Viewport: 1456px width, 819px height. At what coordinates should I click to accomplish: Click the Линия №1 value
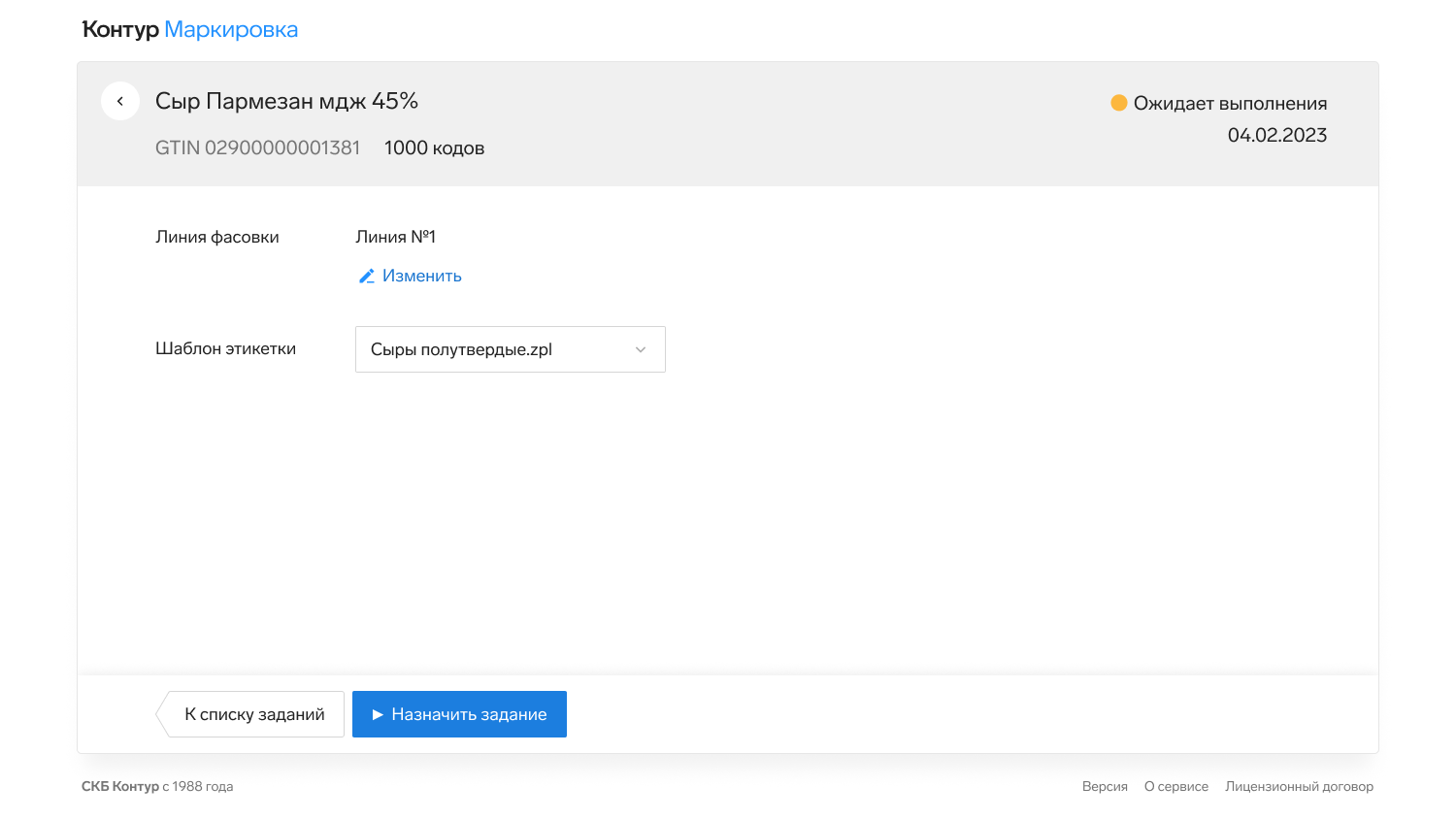(396, 237)
